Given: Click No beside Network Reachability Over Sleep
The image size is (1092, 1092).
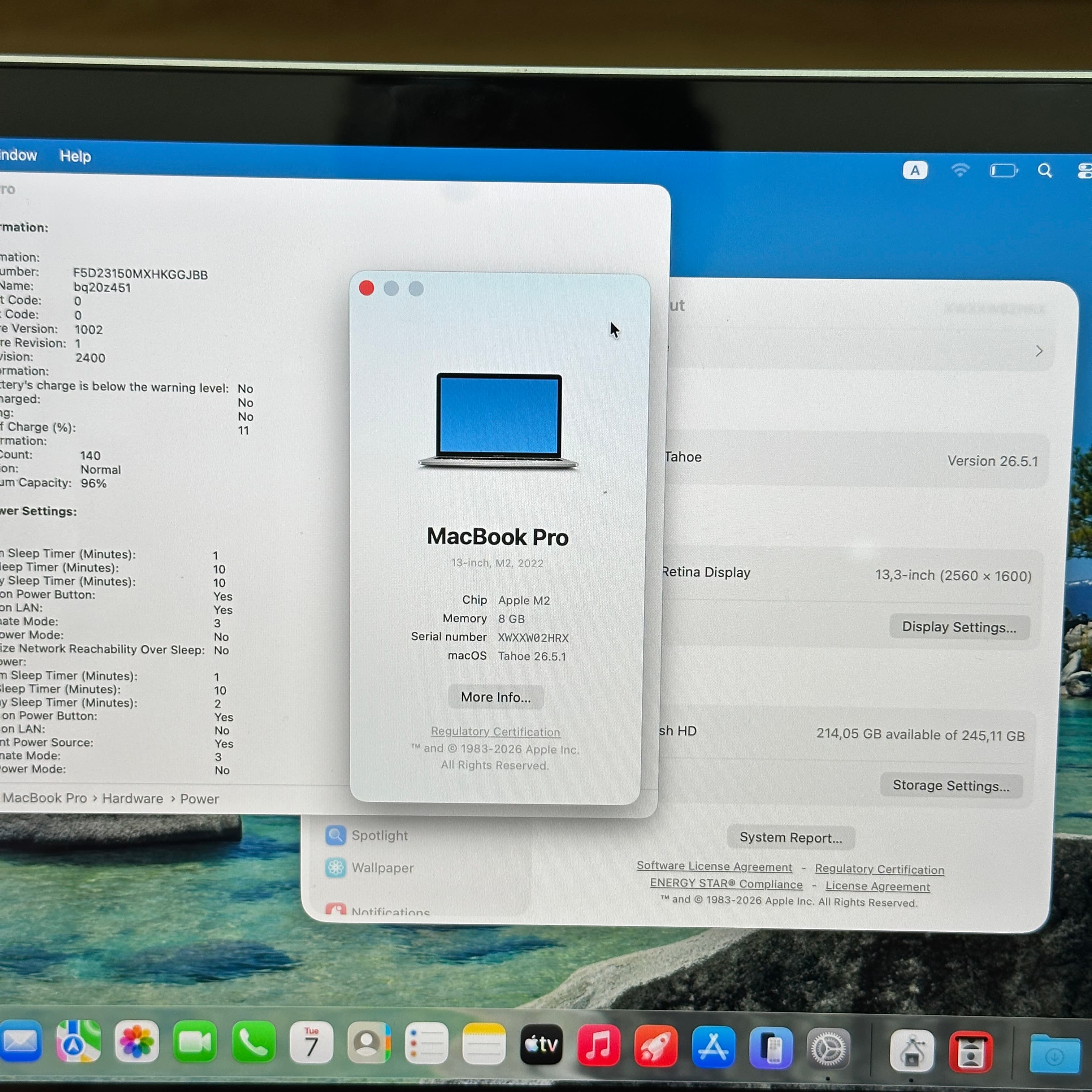Looking at the screenshot, I should [x=222, y=650].
